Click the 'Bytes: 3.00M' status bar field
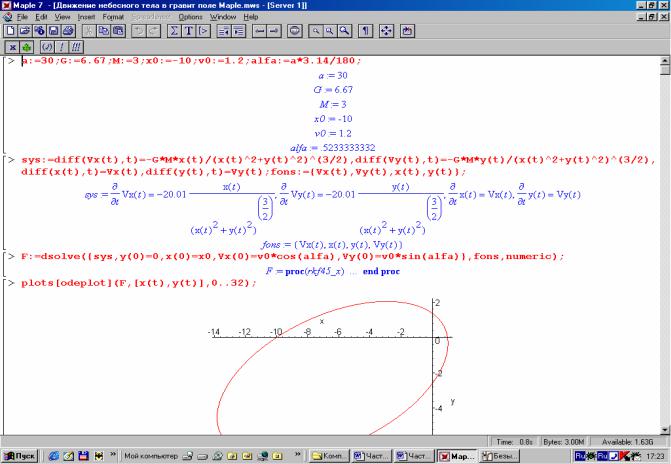Viewport: 671px width, 464px height. pyautogui.click(x=564, y=442)
